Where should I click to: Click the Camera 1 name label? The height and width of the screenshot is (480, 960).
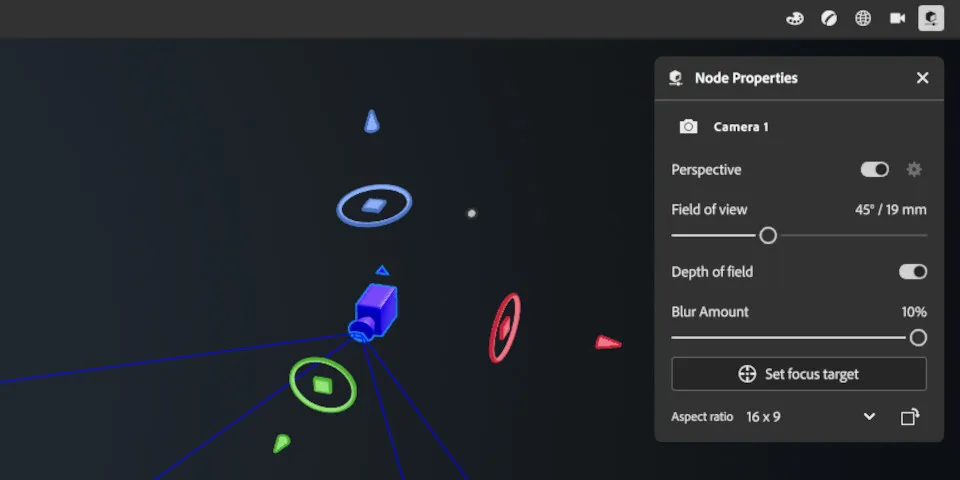pyautogui.click(x=741, y=127)
